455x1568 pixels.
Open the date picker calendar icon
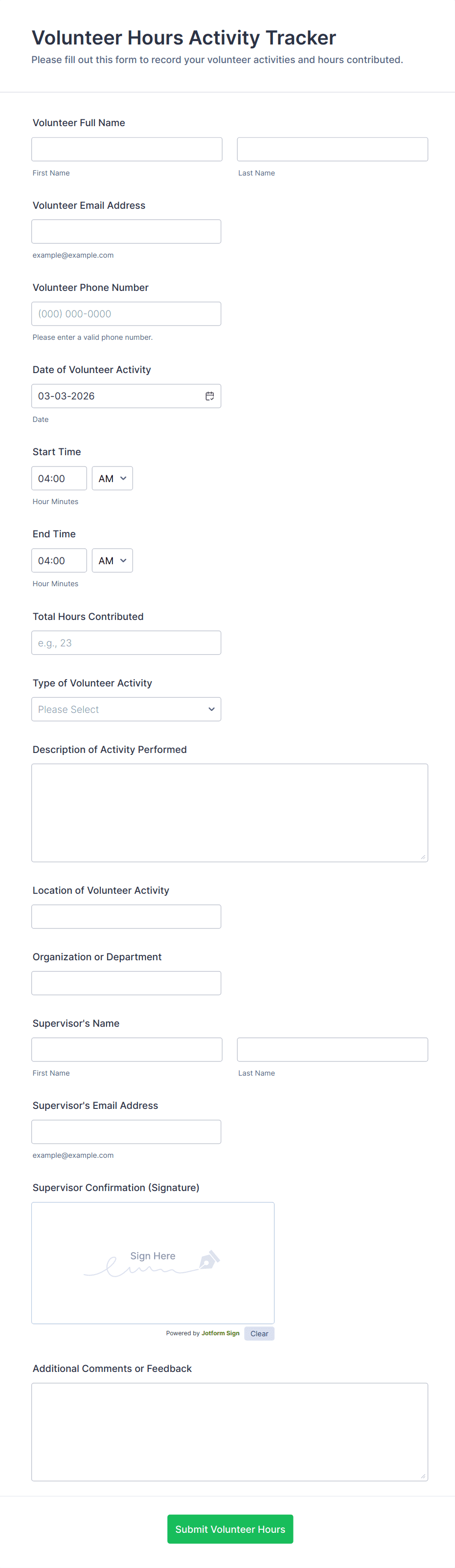[209, 396]
